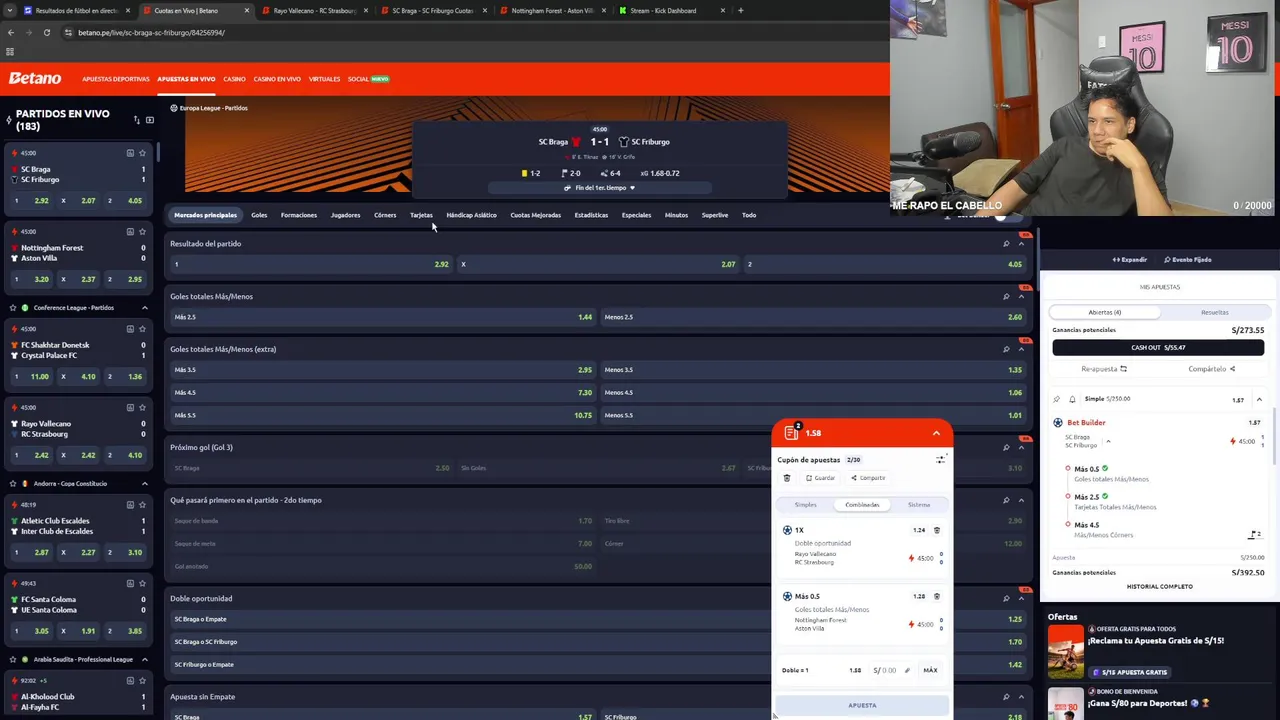Star the Andorra Copa Constitucio section
The width and height of the screenshot is (1280, 720).
click(x=12, y=484)
